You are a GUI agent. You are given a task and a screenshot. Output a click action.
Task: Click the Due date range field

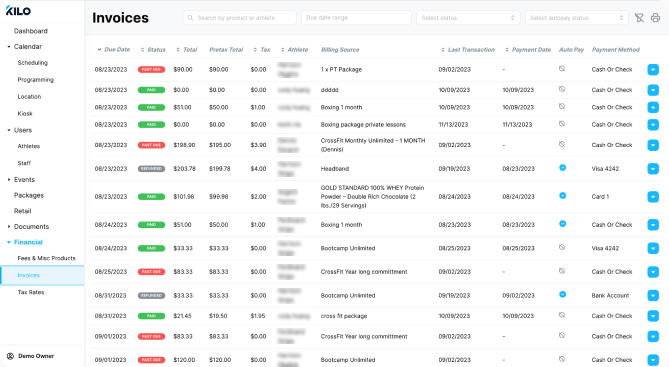click(x=356, y=18)
